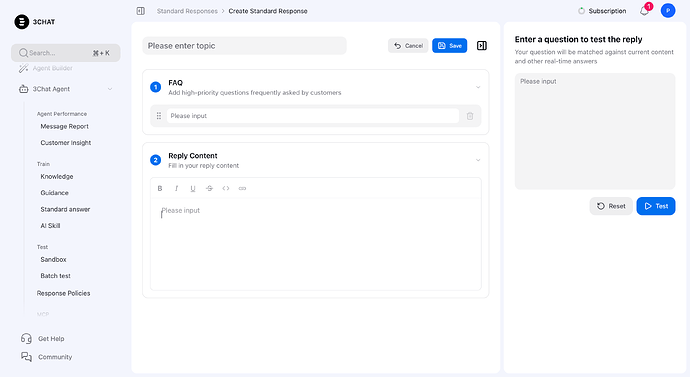This screenshot has width=690, height=377.
Task: Toggle the left sidebar panel icon
Action: (141, 11)
